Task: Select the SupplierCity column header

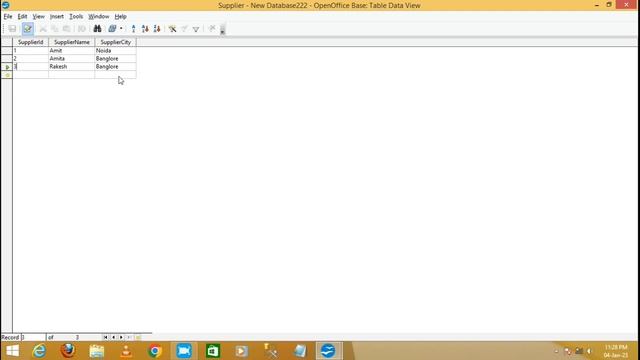Action: (x=116, y=42)
